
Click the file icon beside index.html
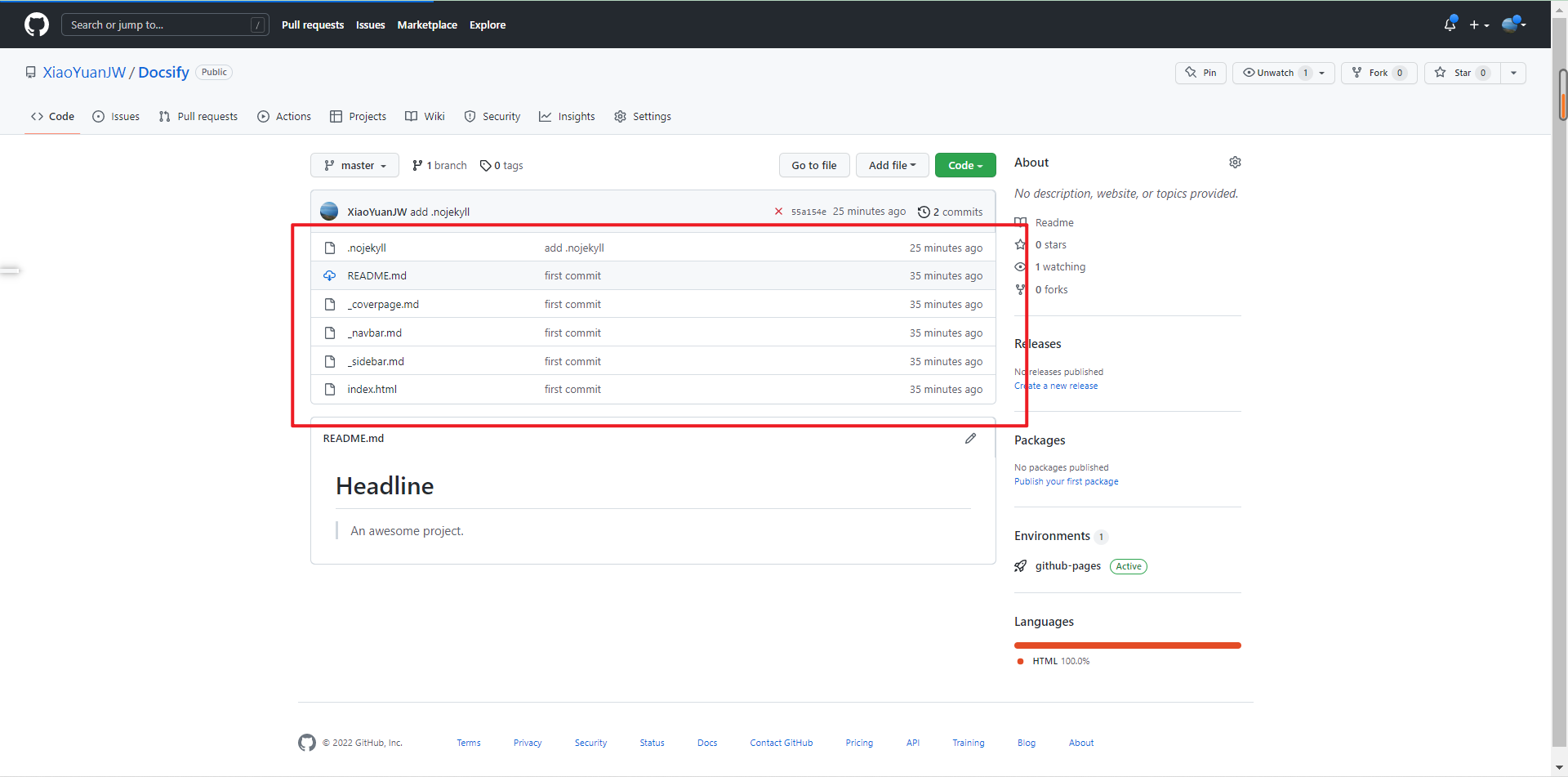(x=330, y=390)
